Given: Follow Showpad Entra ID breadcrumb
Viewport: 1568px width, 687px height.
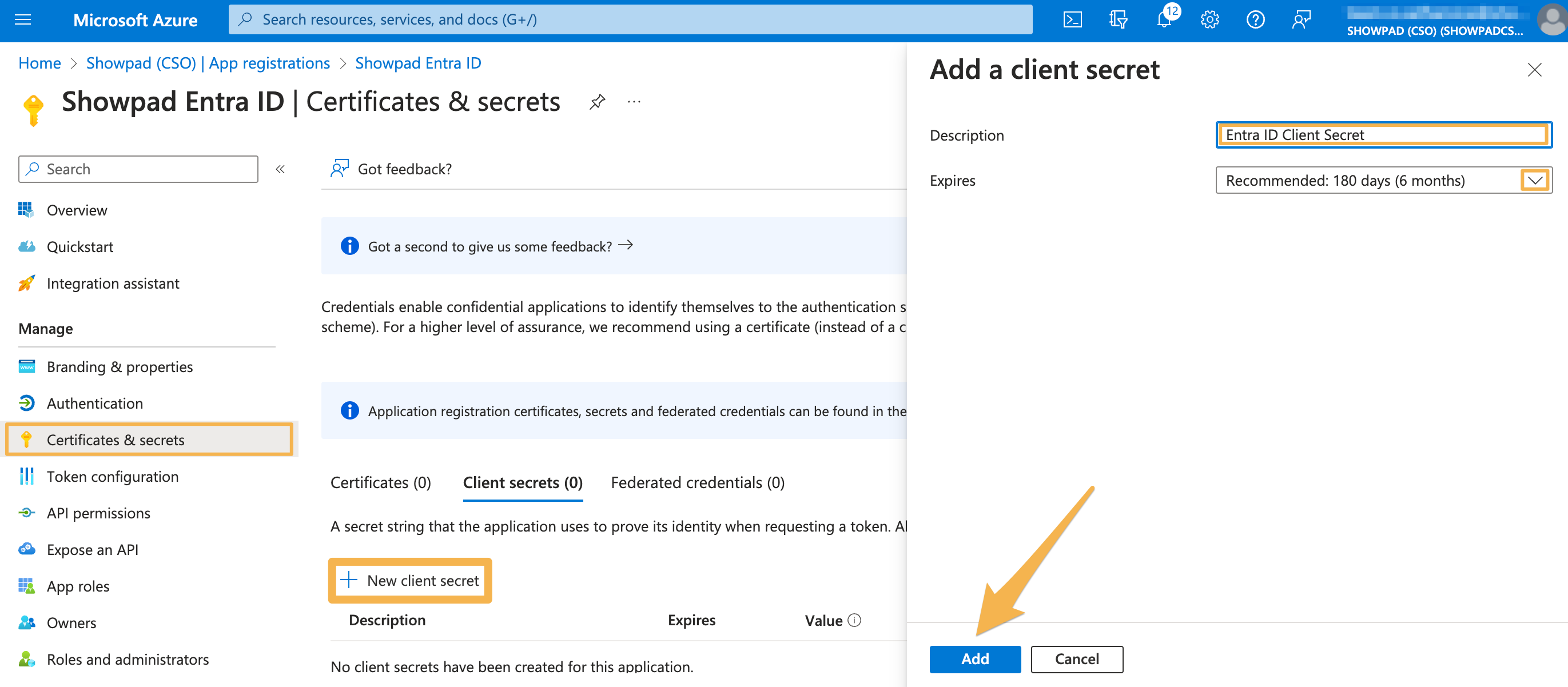Looking at the screenshot, I should pos(418,63).
